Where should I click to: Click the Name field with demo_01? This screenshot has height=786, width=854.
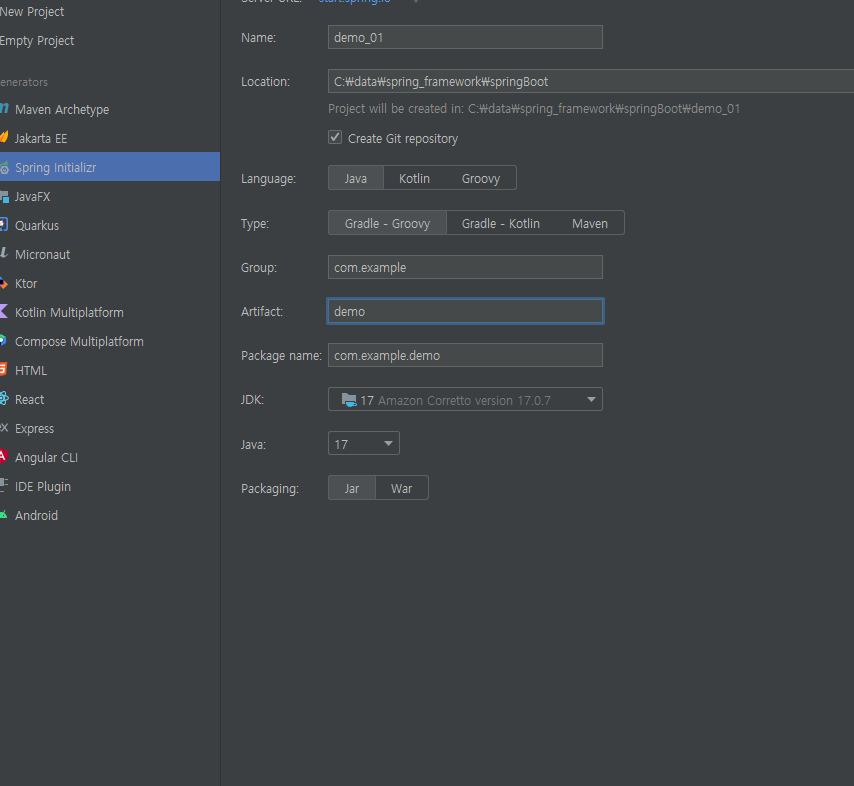pyautogui.click(x=465, y=37)
